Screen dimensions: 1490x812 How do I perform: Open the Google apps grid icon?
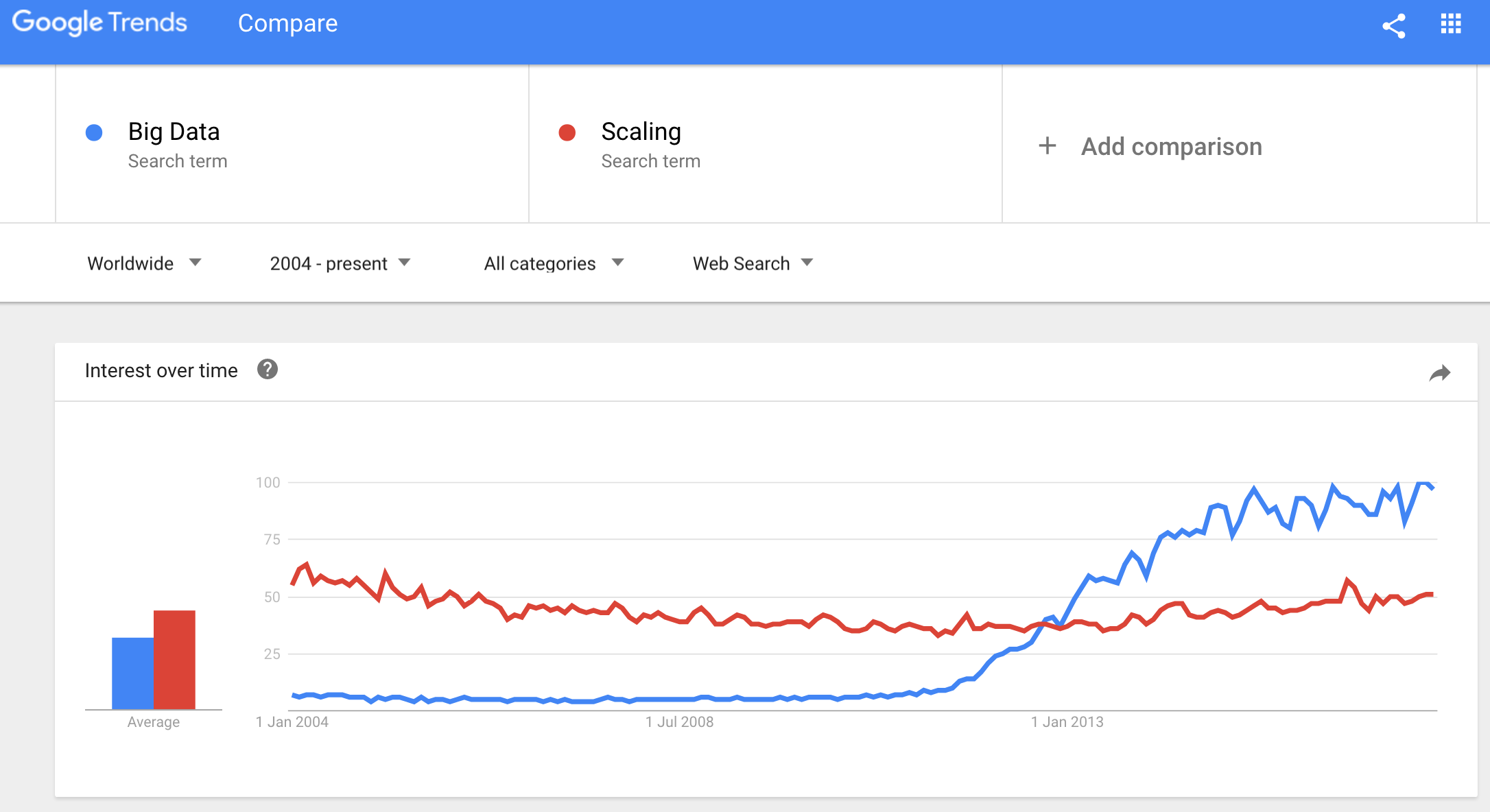1451,24
